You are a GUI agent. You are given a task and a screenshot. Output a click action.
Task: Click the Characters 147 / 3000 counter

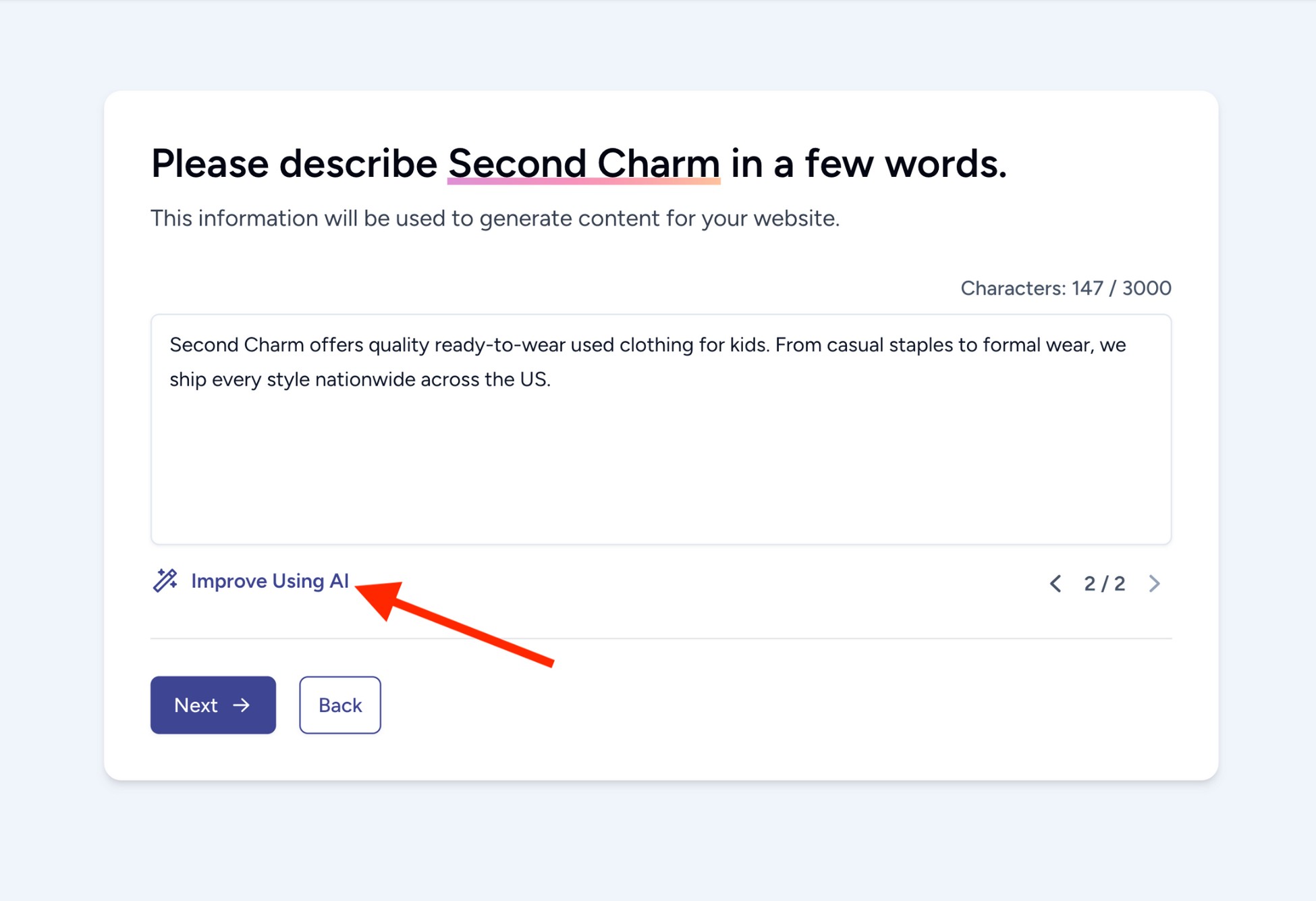coord(1065,288)
